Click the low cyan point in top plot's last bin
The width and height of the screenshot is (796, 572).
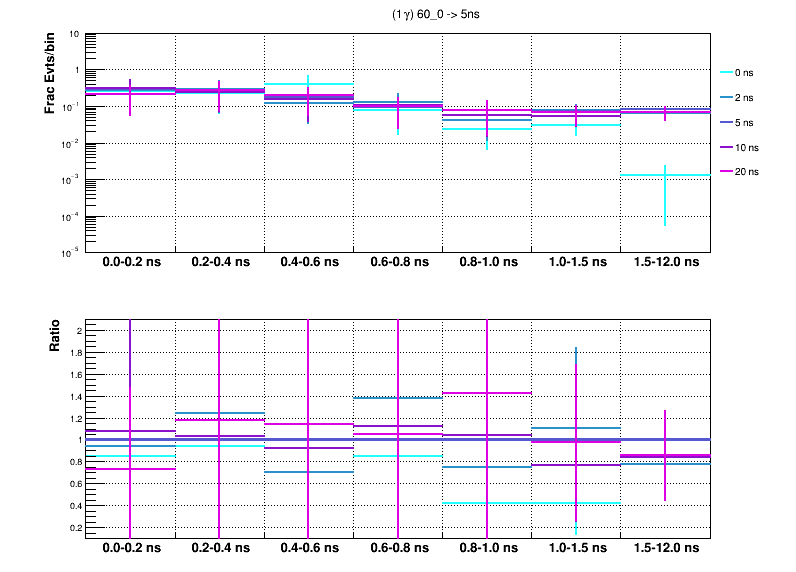pyautogui.click(x=665, y=175)
